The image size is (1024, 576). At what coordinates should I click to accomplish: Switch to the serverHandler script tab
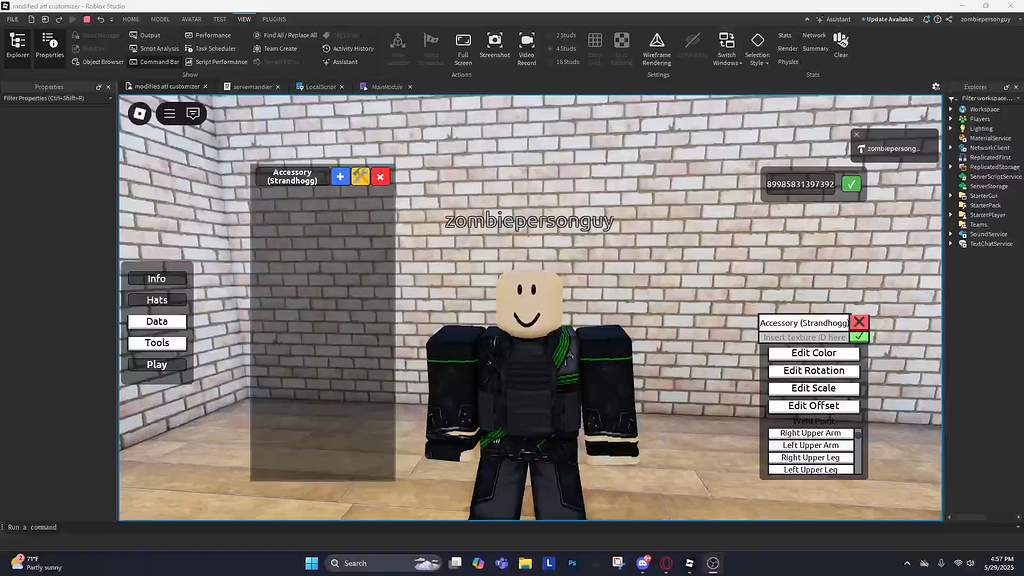253,86
